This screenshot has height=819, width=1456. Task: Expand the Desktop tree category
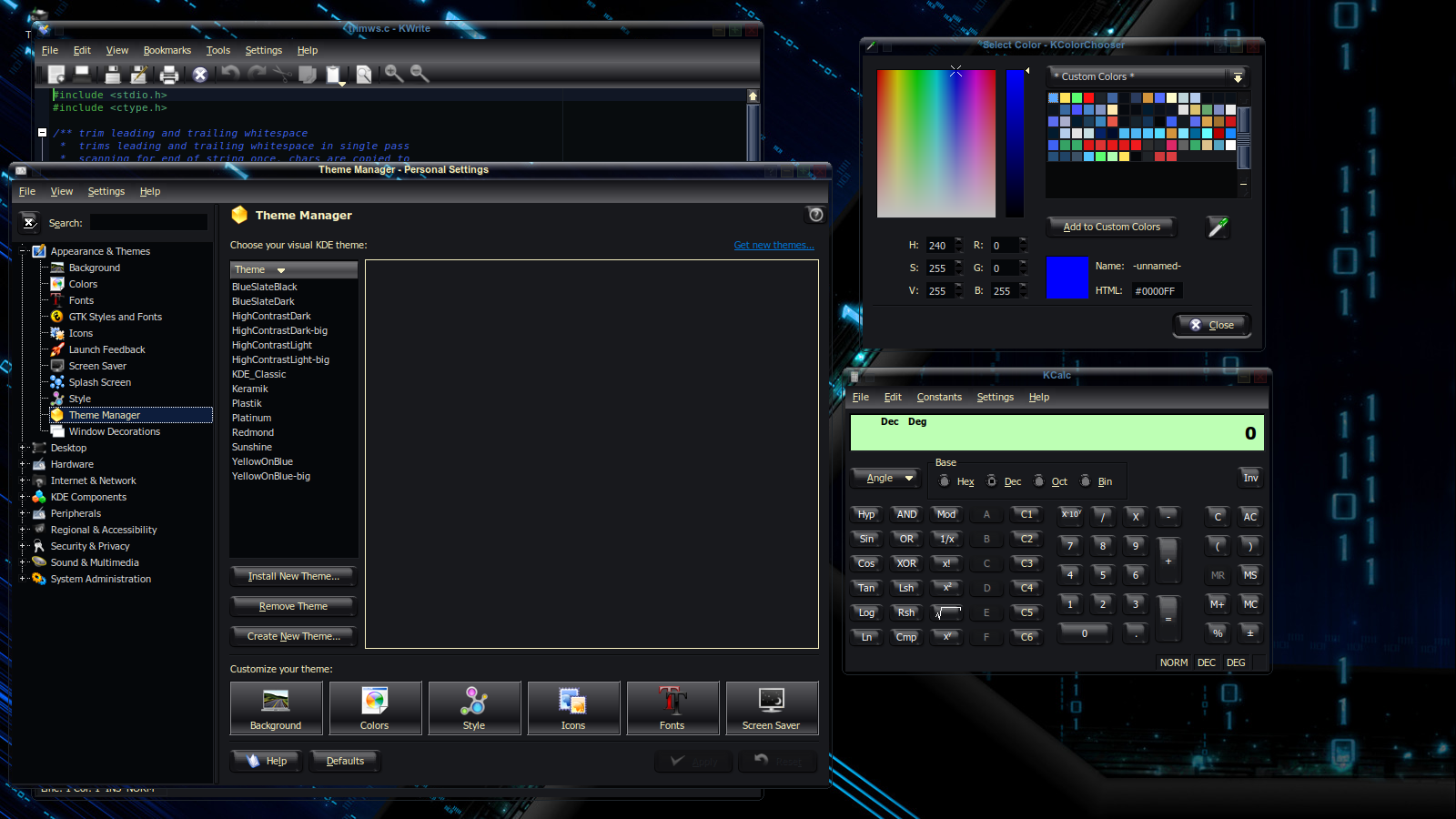[23, 448]
